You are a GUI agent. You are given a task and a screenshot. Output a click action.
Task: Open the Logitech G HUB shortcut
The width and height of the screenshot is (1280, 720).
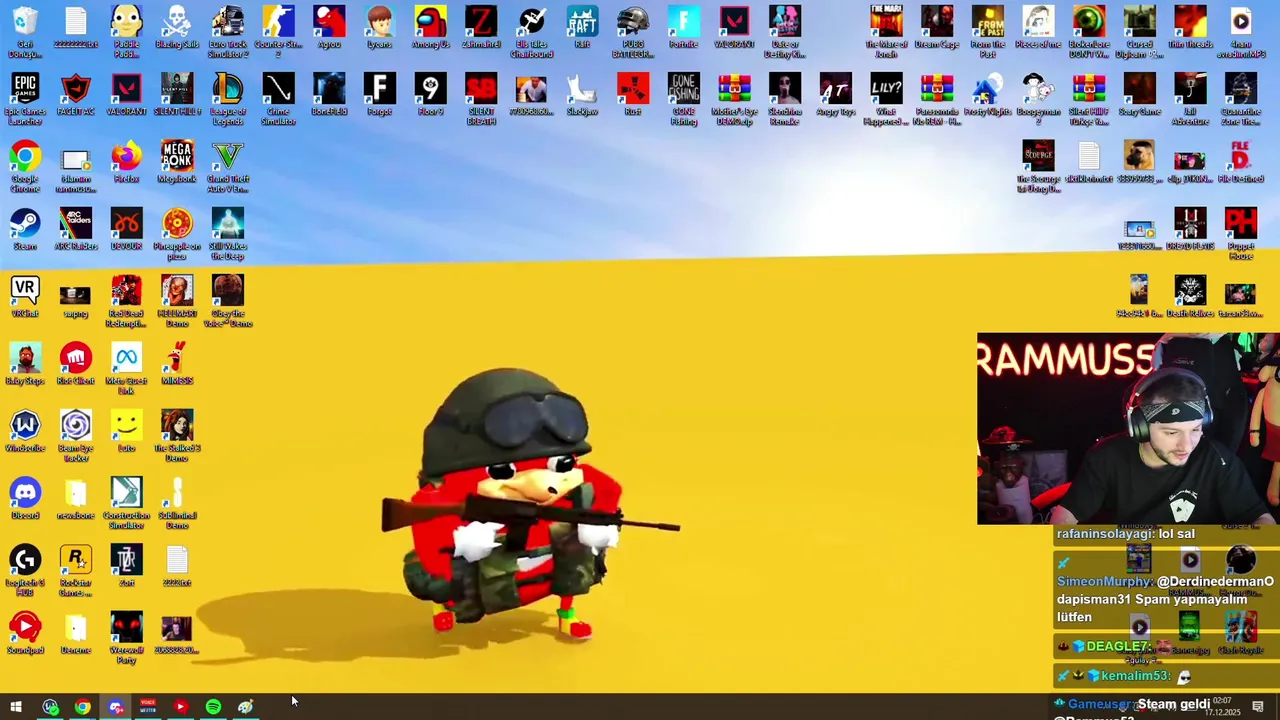point(25,569)
